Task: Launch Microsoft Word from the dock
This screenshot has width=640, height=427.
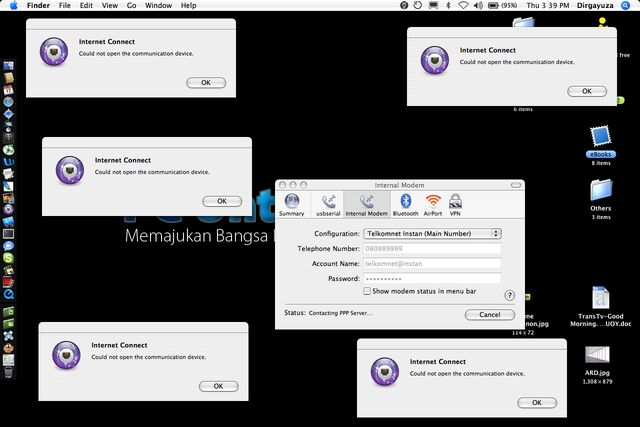Action: (x=8, y=162)
